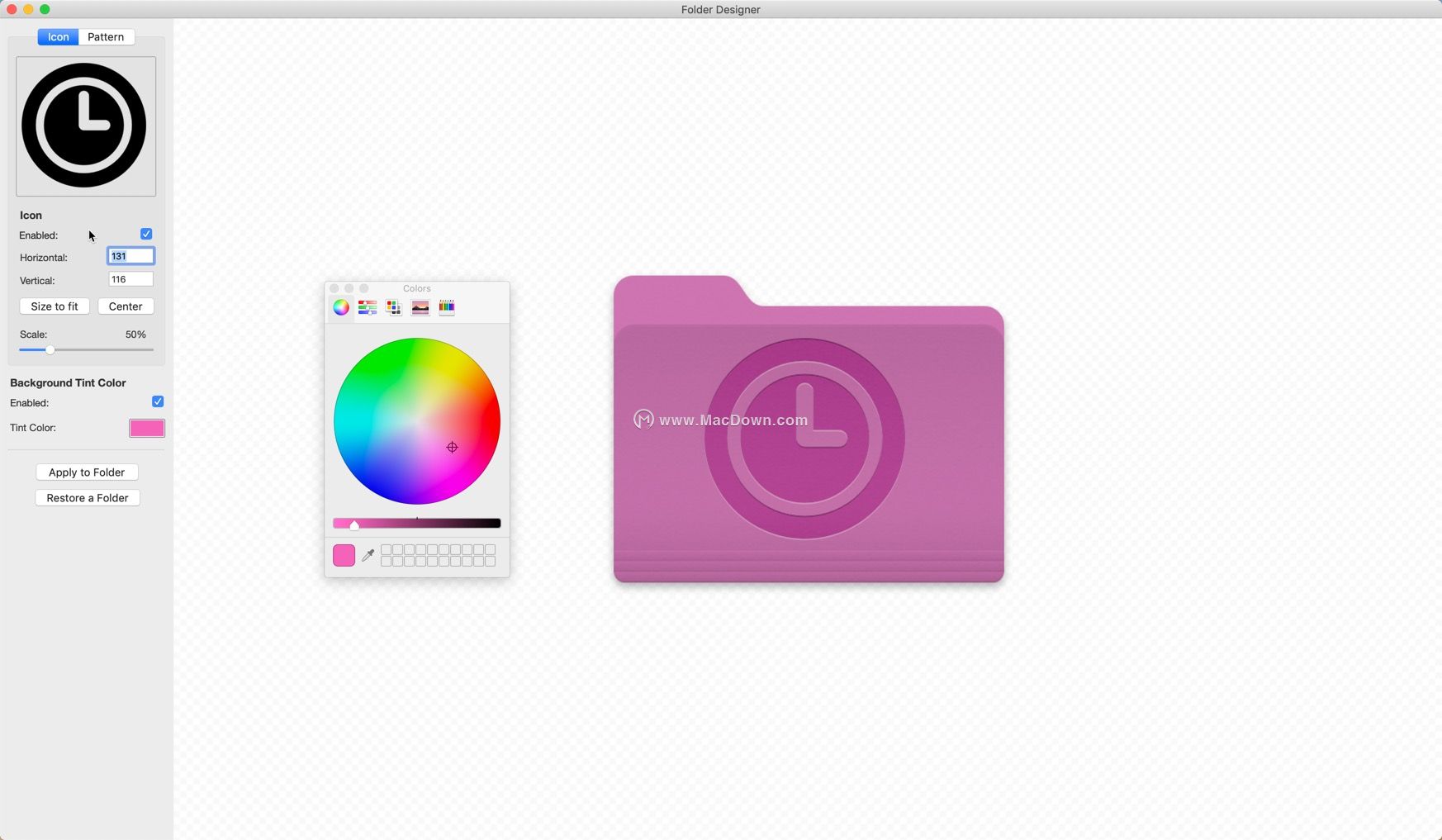This screenshot has height=840, width=1442.
Task: Disable the Icon Enabled checkbox
Action: pos(146,235)
